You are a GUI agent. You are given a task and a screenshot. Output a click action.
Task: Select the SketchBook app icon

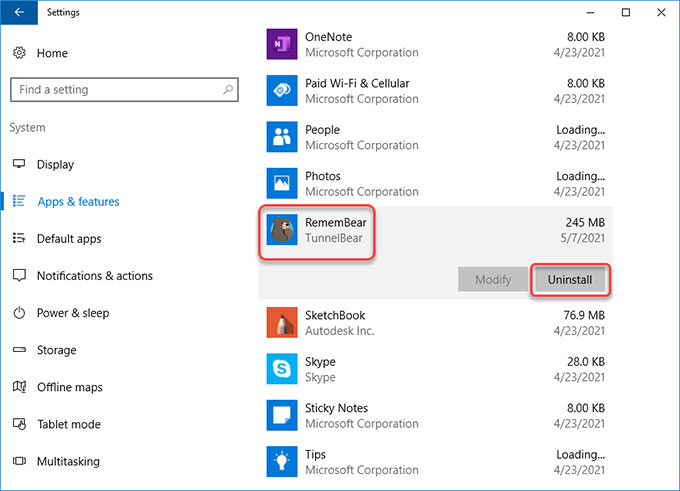(x=282, y=322)
